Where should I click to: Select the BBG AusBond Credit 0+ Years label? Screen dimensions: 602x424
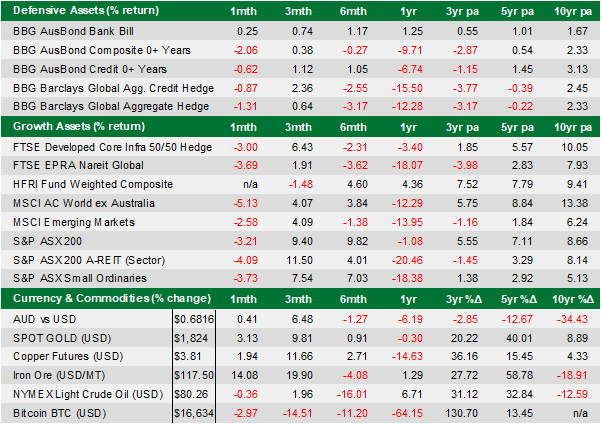pyautogui.click(x=74, y=70)
